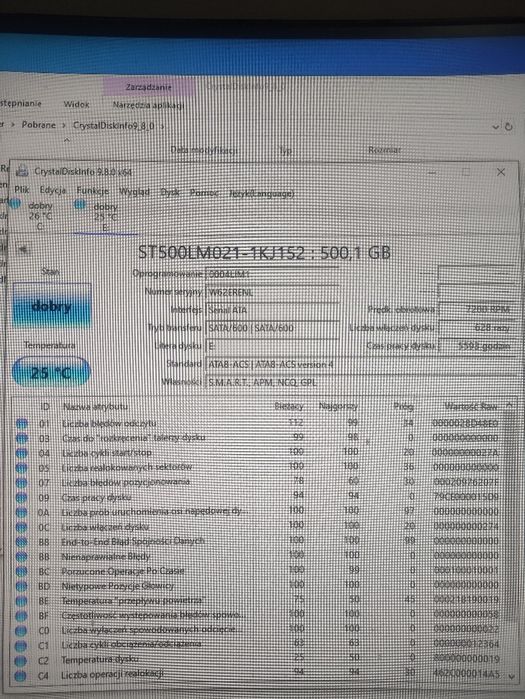
Task: Click the blue dobry health status button
Action: (52, 306)
